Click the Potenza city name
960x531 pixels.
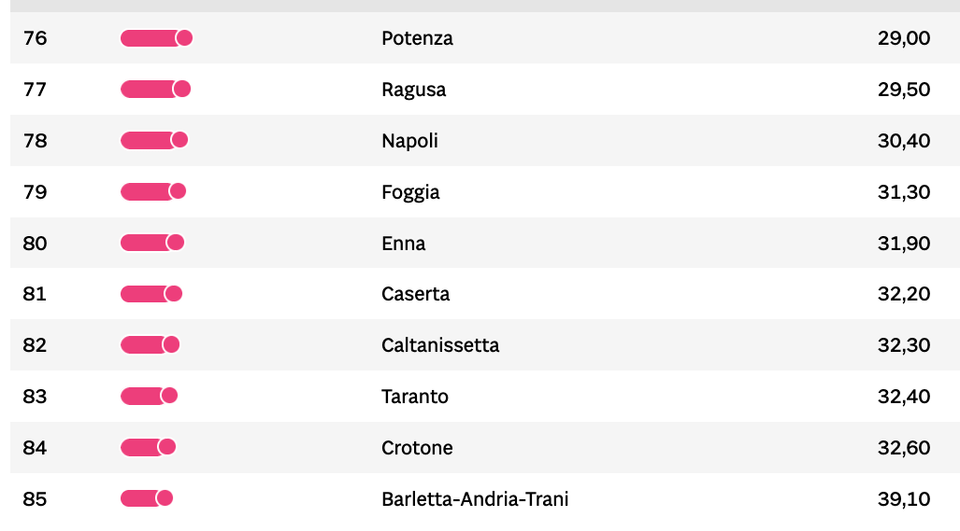(x=417, y=38)
